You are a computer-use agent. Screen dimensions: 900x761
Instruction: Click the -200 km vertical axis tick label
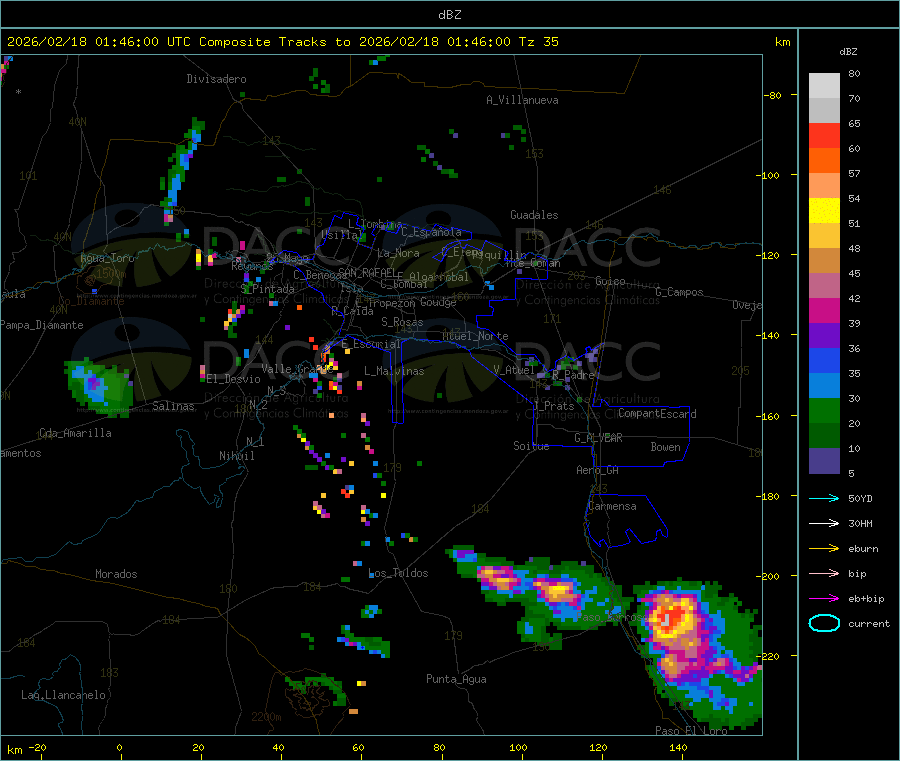(x=767, y=576)
